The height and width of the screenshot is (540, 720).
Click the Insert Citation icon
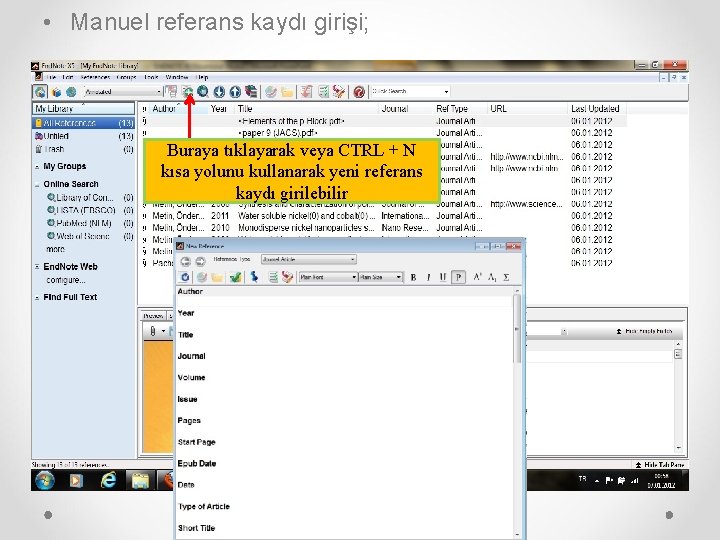[x=306, y=92]
